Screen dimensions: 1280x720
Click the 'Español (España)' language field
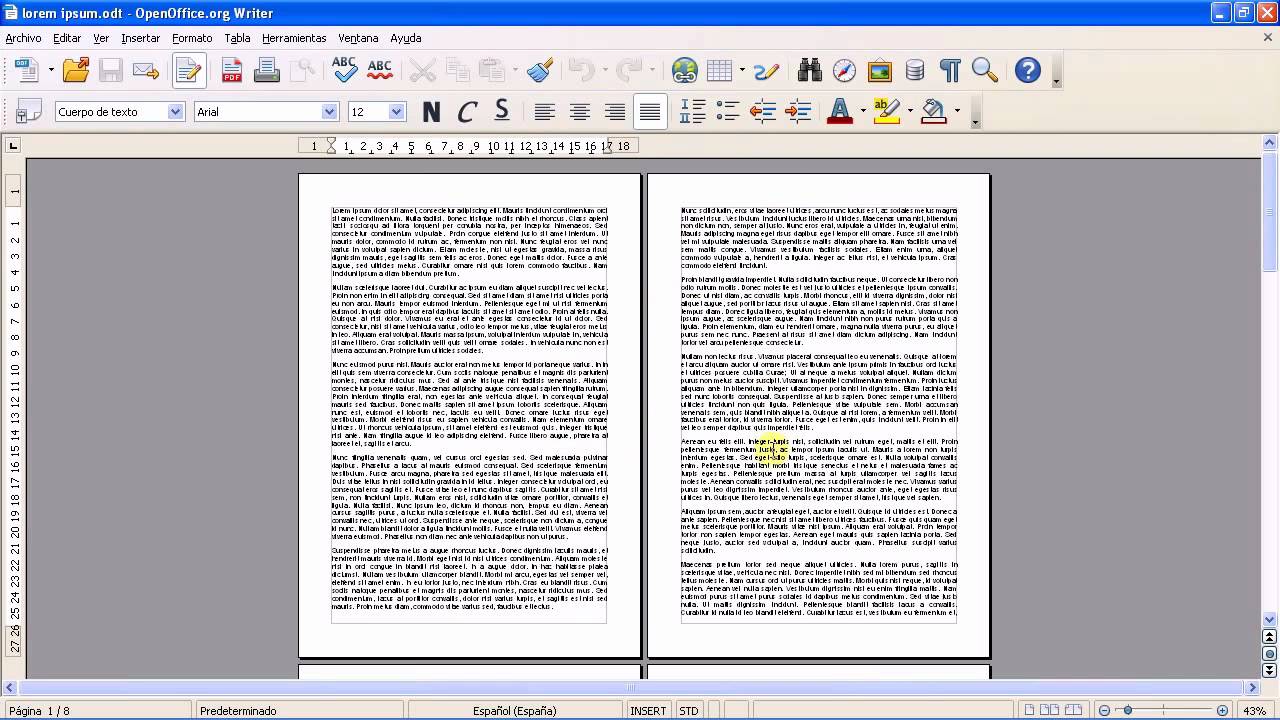point(514,711)
